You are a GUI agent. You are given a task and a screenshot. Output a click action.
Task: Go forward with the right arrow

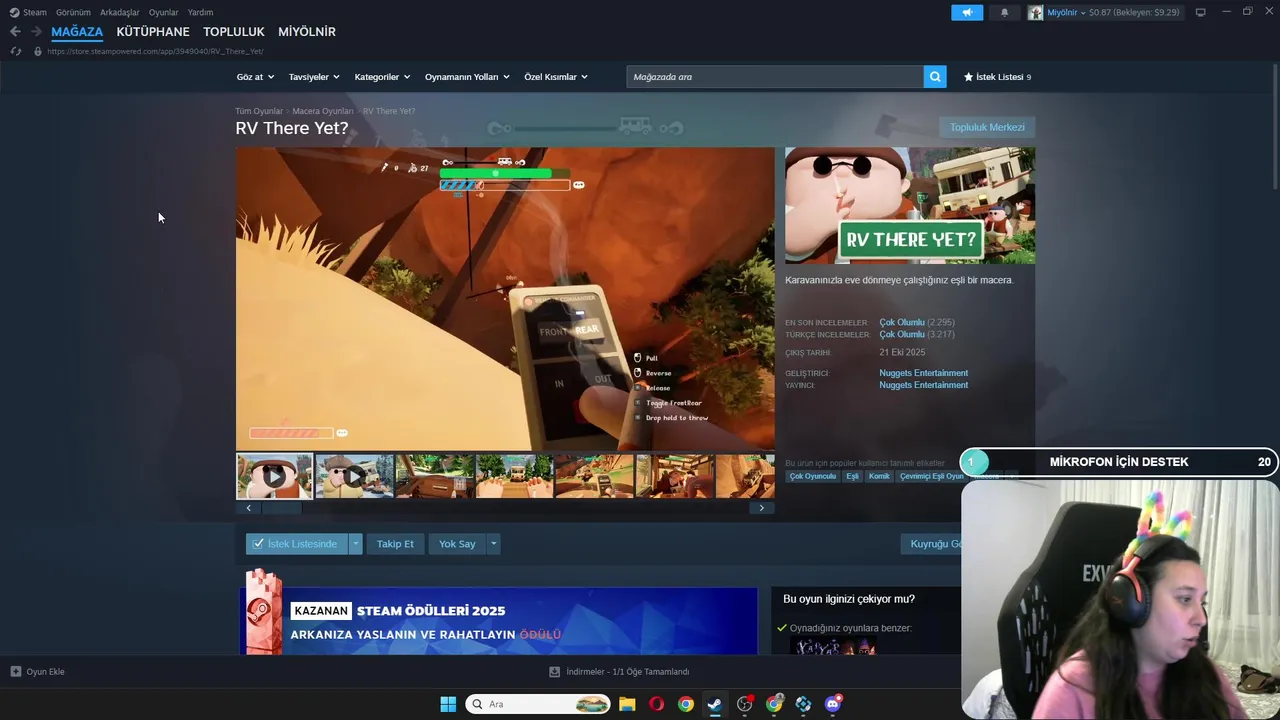pyautogui.click(x=36, y=32)
